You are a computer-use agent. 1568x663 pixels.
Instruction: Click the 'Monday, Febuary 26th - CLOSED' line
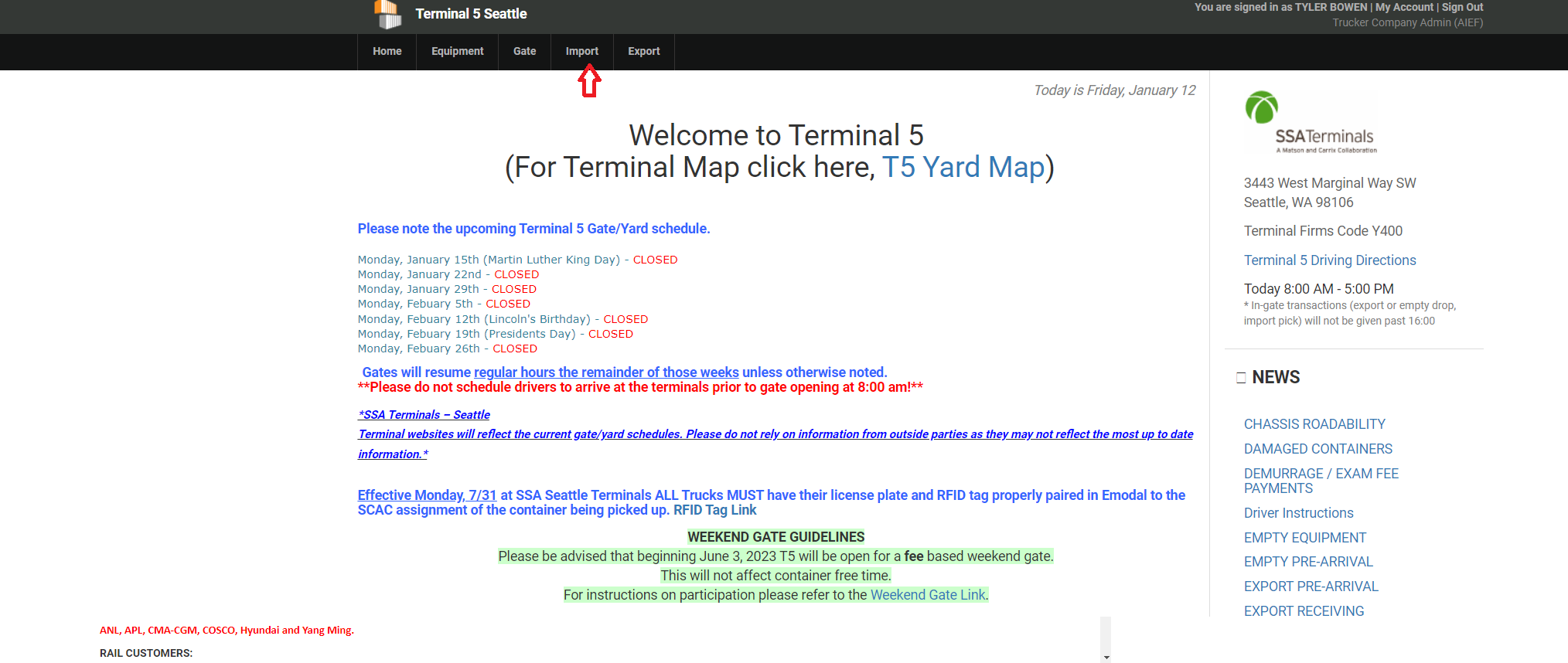[447, 348]
